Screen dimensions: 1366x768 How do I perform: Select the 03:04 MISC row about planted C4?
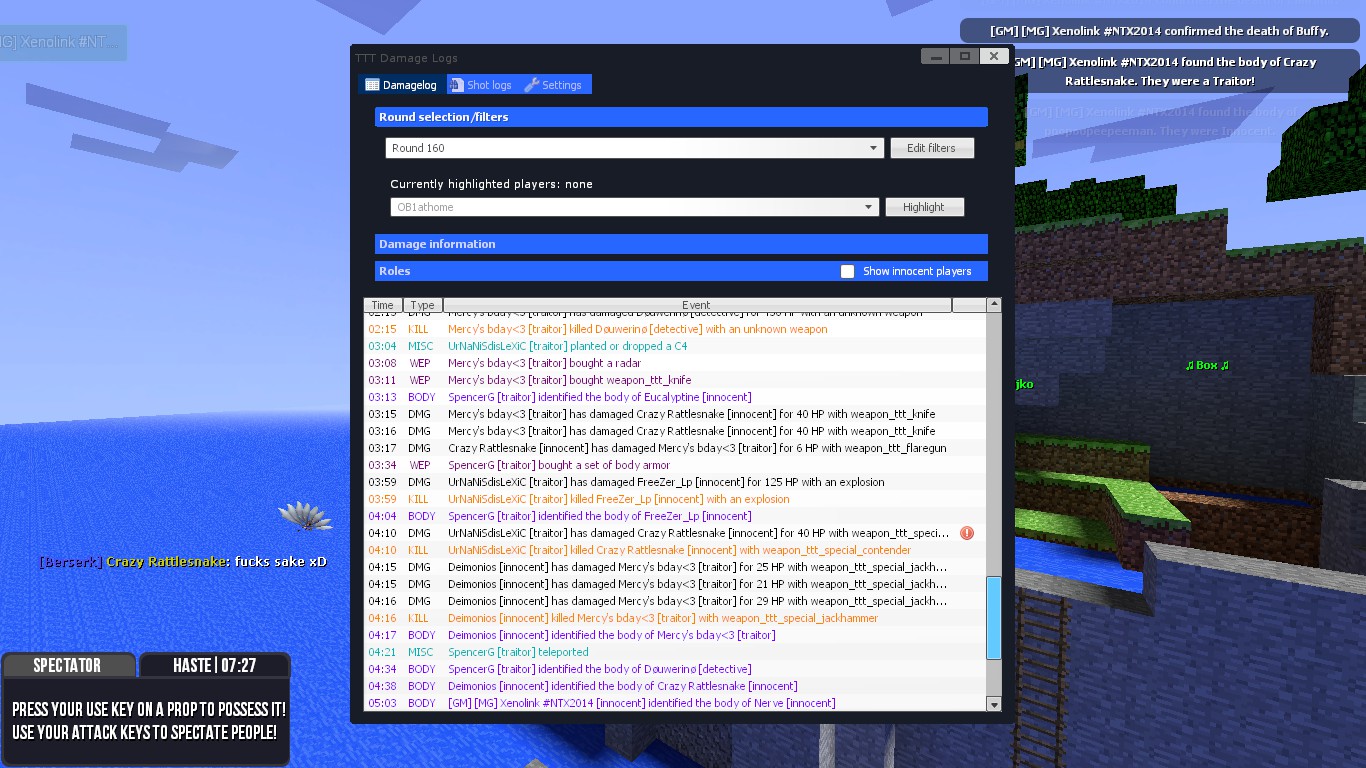(675, 346)
